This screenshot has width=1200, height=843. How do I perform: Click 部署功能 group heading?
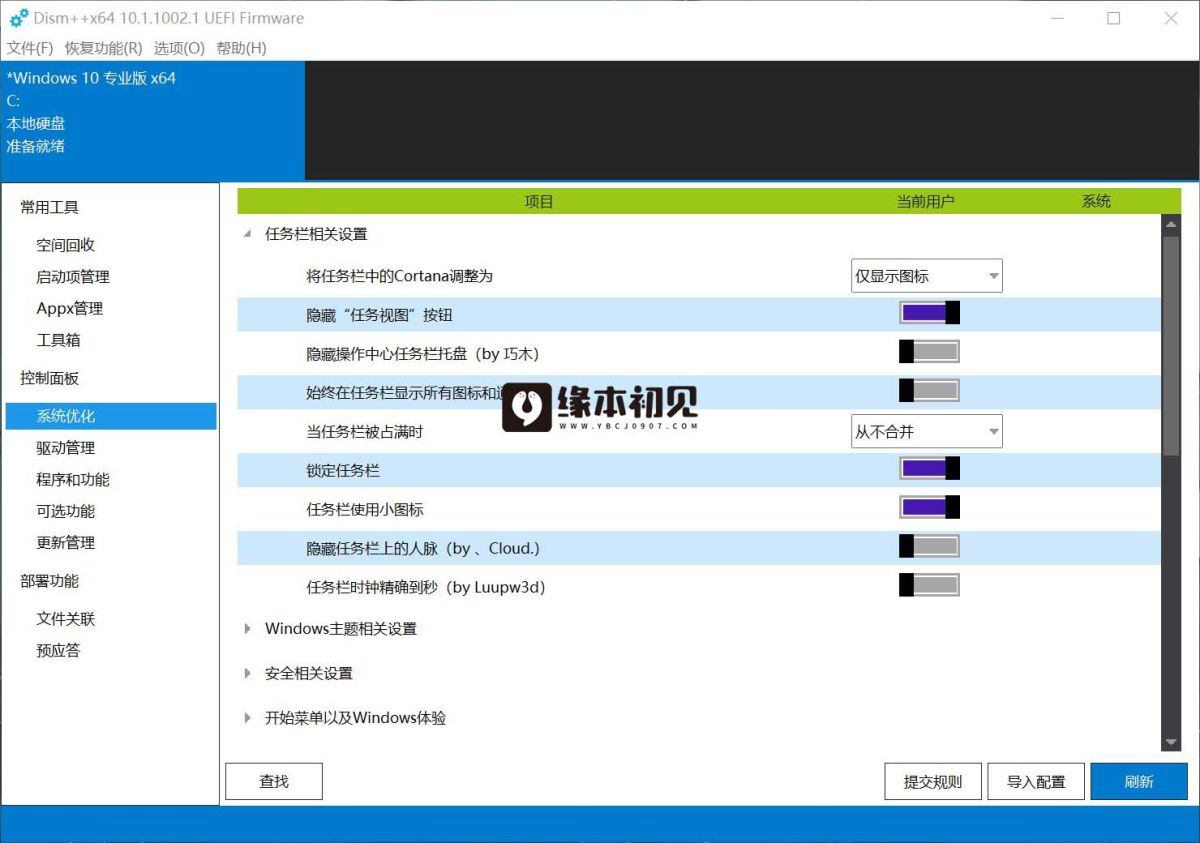[50, 581]
